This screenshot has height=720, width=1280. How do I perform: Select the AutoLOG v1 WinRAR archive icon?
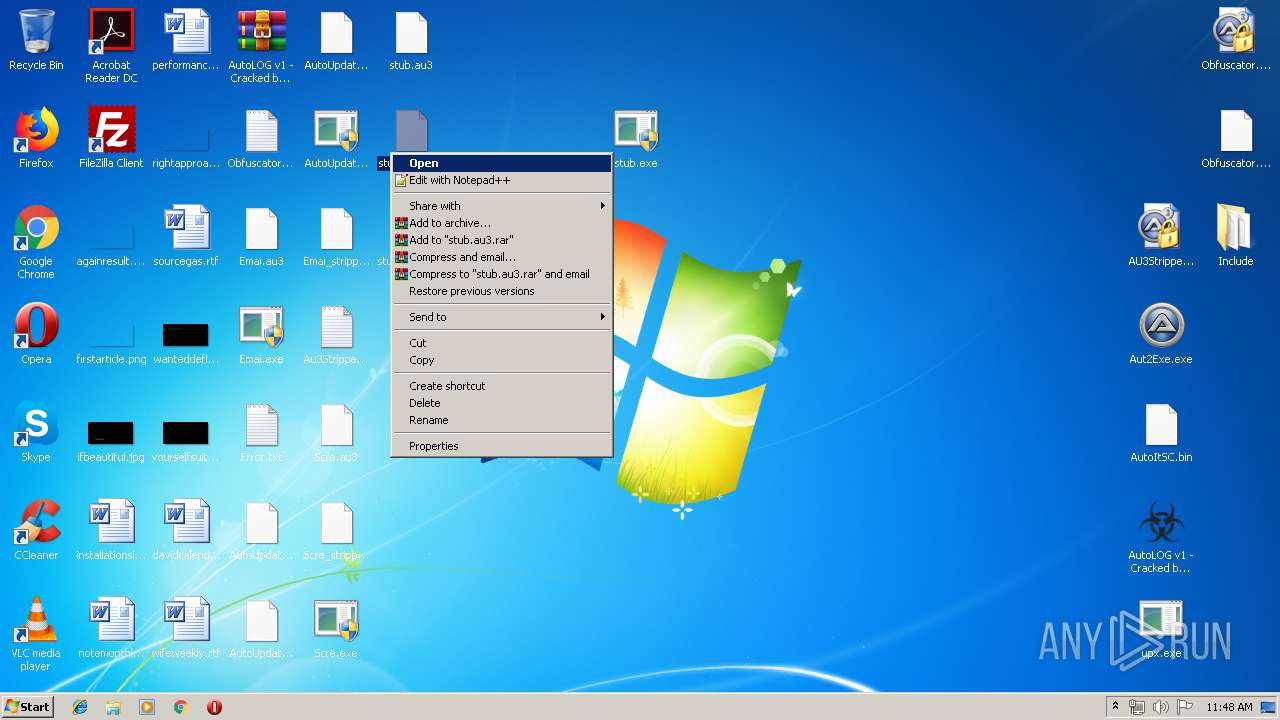pyautogui.click(x=261, y=45)
